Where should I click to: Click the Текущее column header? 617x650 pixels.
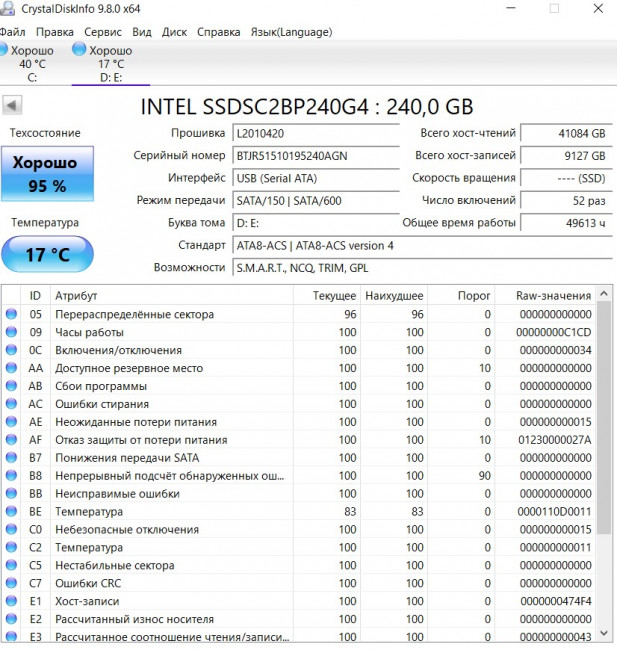327,296
